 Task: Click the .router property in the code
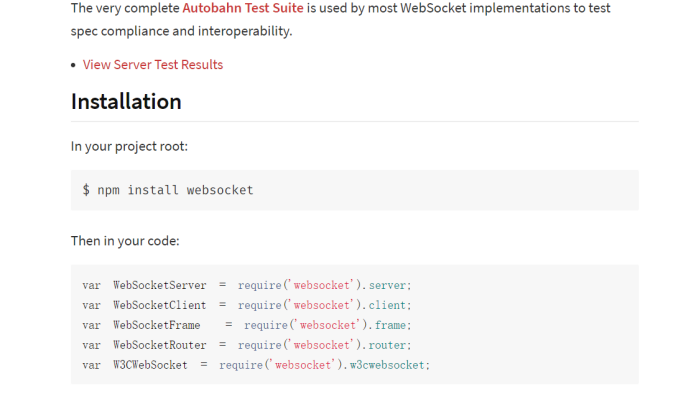388,345
